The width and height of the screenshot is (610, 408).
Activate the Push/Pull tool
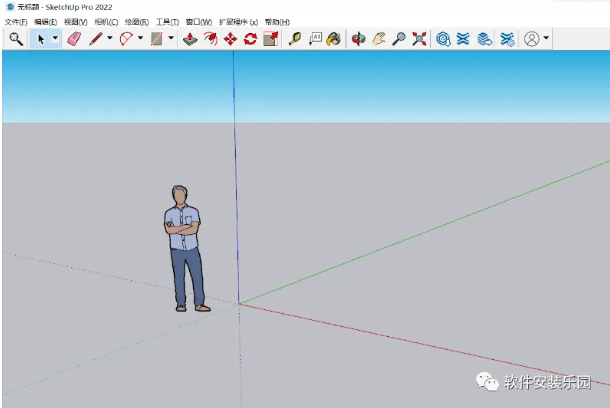coord(190,39)
